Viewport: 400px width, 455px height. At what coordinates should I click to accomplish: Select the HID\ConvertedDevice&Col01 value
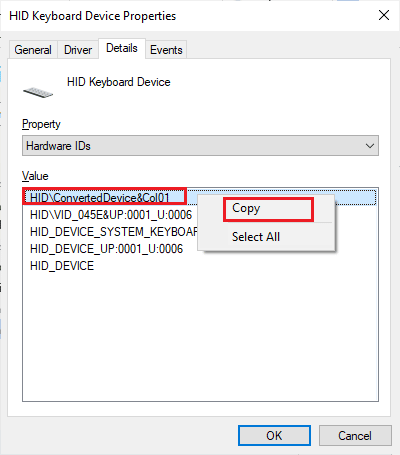(100, 198)
